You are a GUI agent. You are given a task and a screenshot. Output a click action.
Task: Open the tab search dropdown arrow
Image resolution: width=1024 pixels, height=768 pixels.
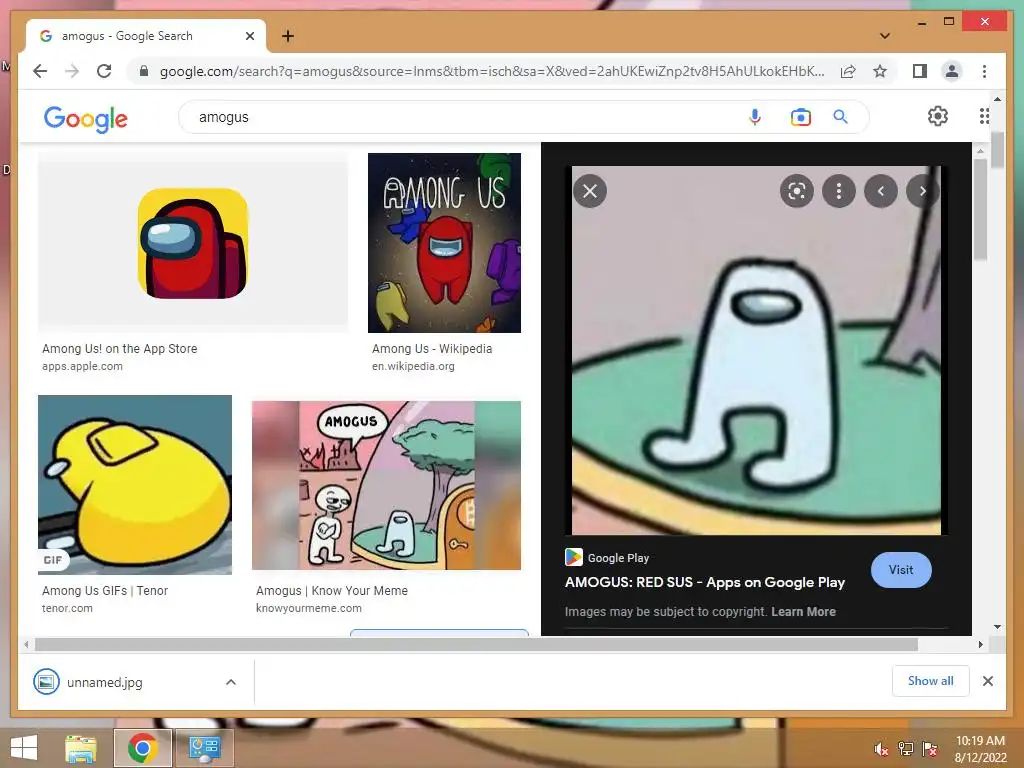885,36
